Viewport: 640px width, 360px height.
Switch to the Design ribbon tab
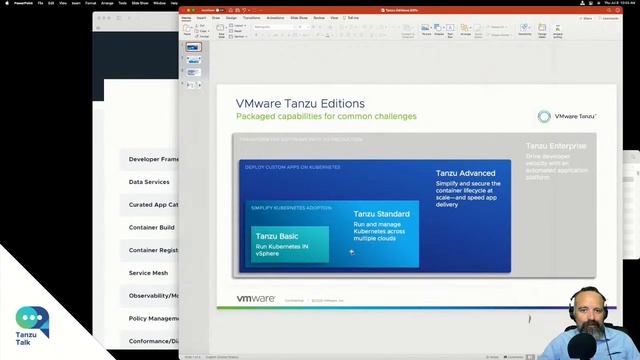coord(231,18)
